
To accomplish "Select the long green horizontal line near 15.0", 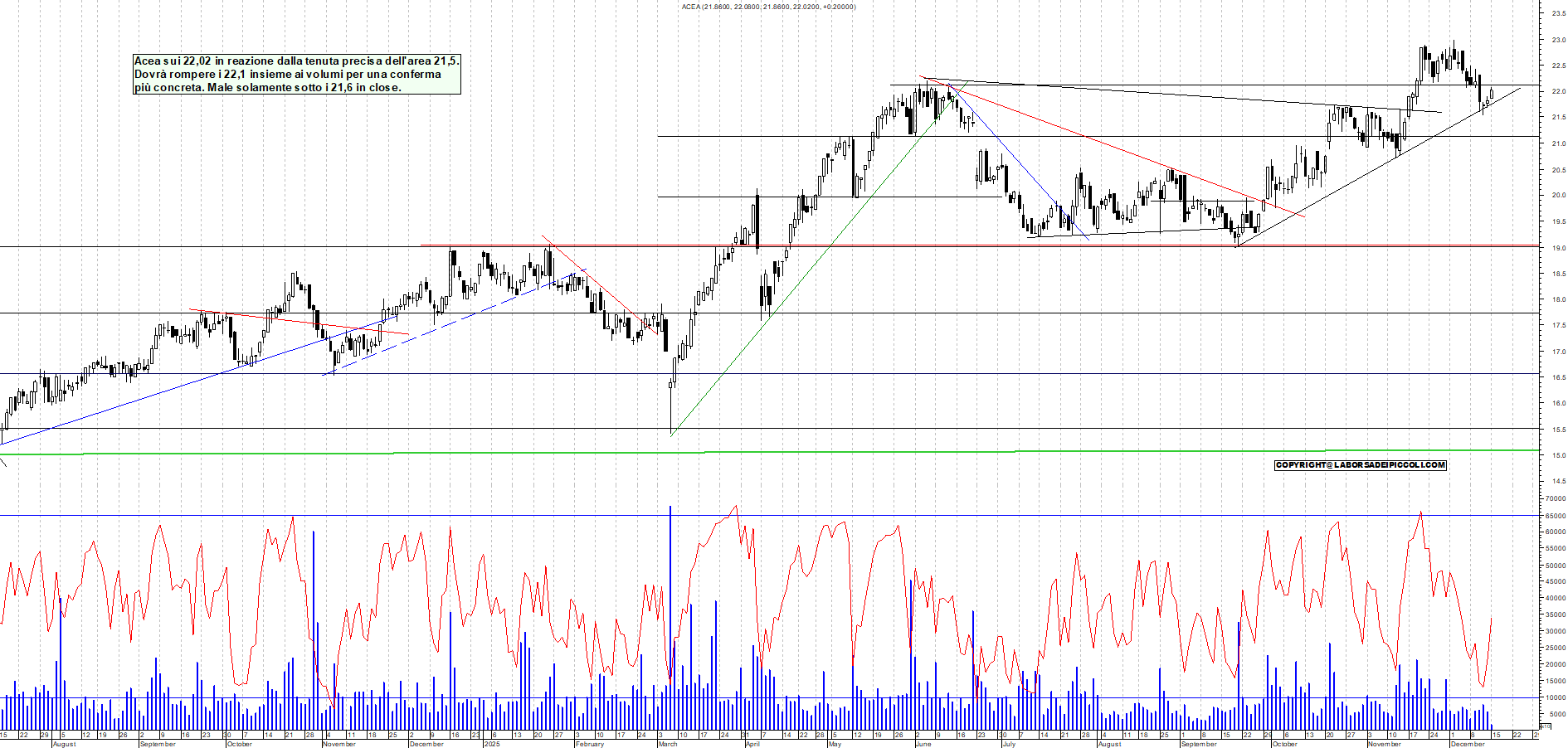I will pos(498,453).
